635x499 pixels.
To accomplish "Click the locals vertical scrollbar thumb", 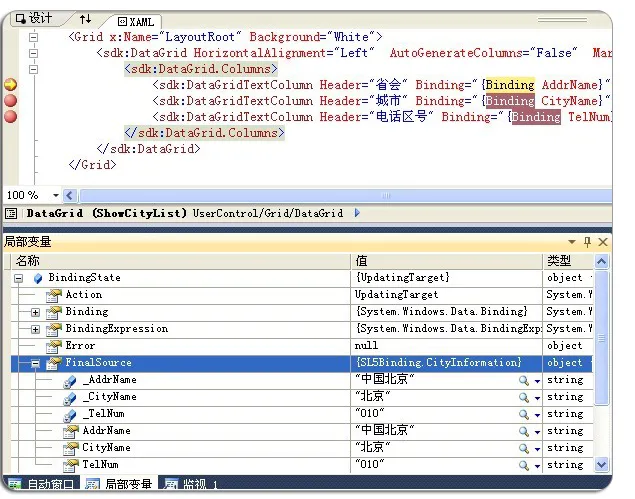I will pos(601,337).
